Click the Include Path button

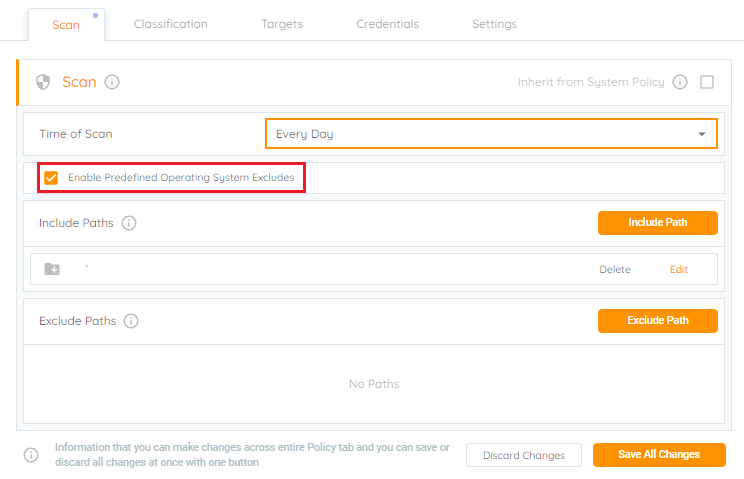658,223
